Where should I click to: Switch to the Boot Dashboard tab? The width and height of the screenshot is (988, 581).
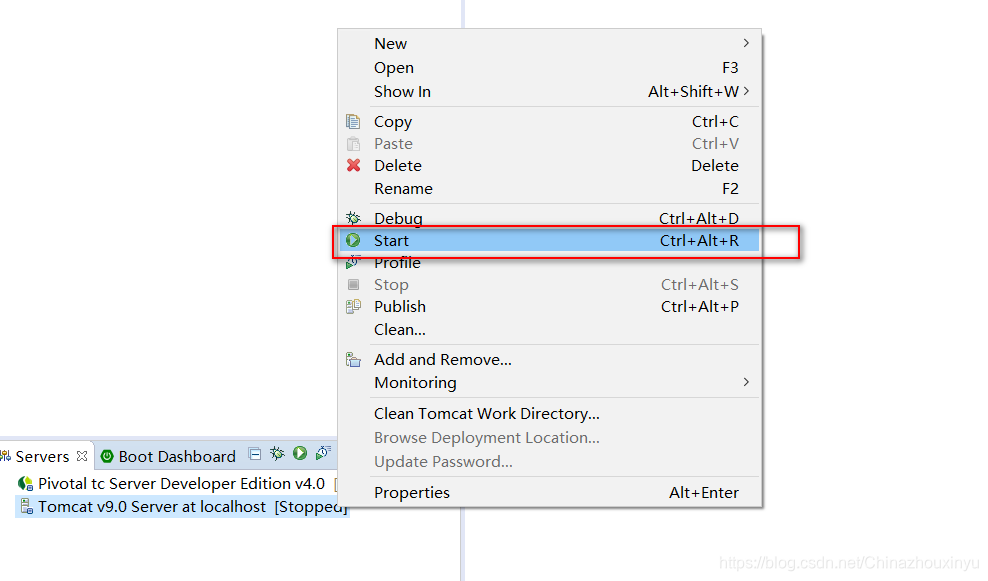click(168, 456)
